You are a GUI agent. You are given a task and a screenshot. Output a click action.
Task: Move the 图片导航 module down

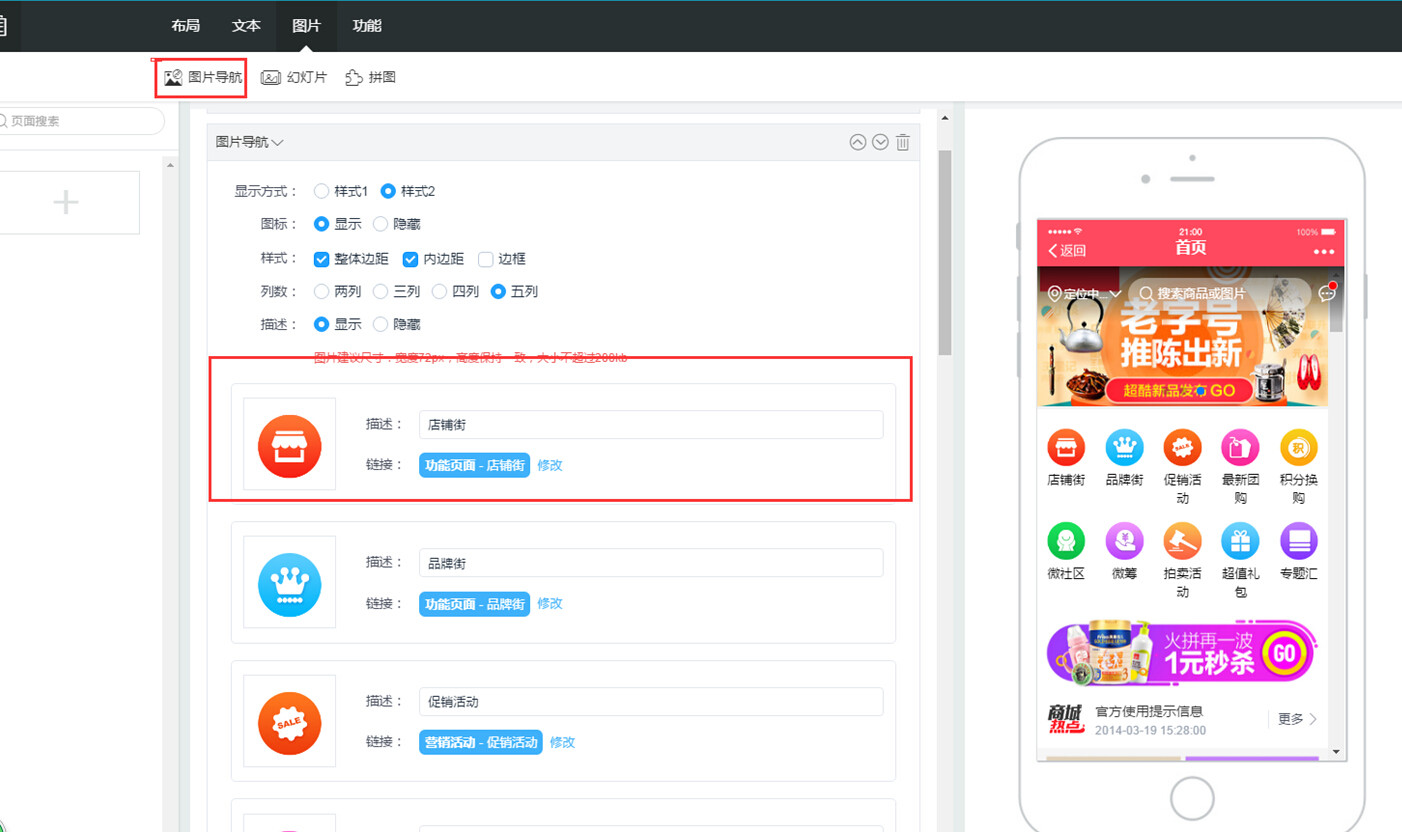point(880,142)
